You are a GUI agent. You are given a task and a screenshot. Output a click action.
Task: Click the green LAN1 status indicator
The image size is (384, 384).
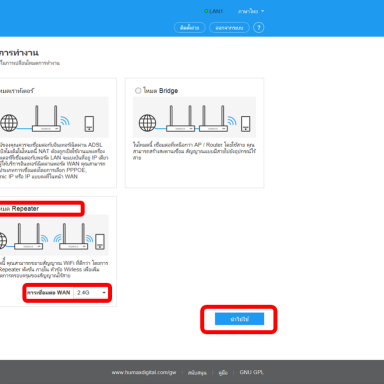(214, 11)
